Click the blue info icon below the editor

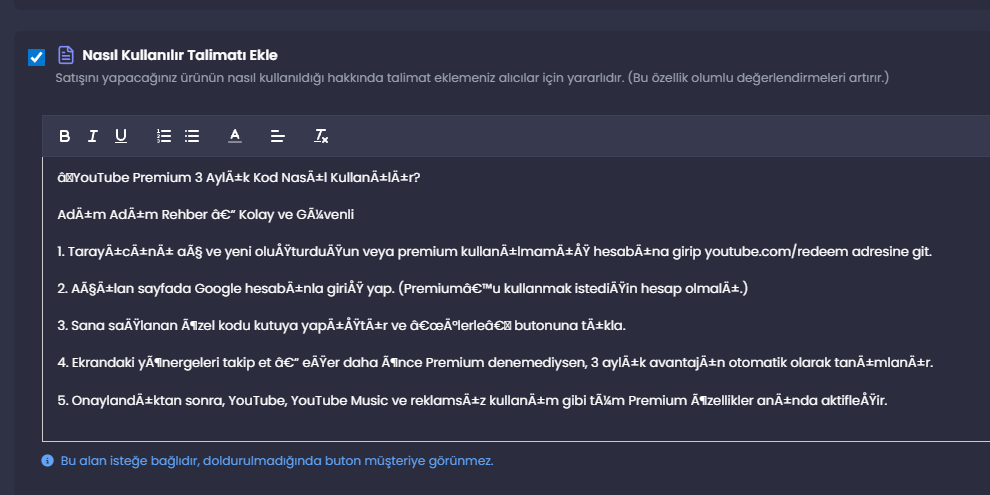(x=47, y=461)
